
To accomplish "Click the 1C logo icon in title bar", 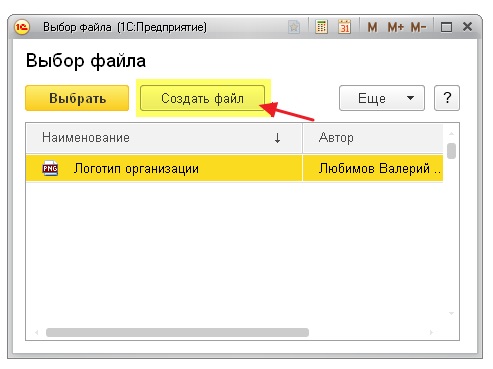I will pos(22,27).
